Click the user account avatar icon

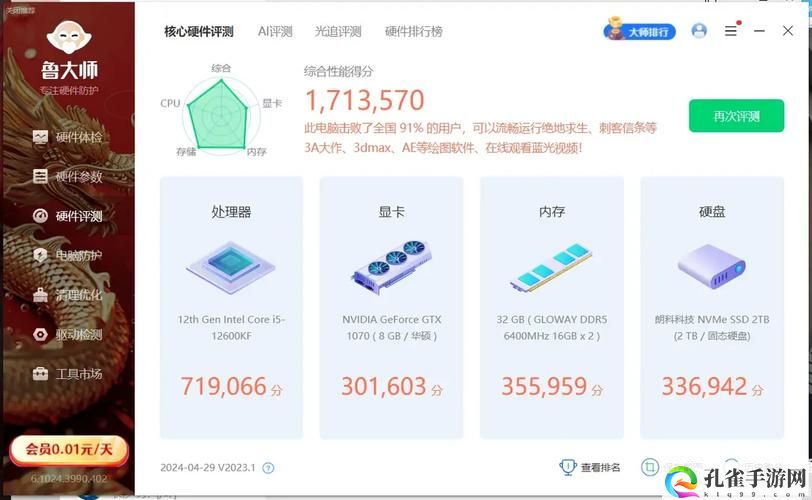(699, 31)
